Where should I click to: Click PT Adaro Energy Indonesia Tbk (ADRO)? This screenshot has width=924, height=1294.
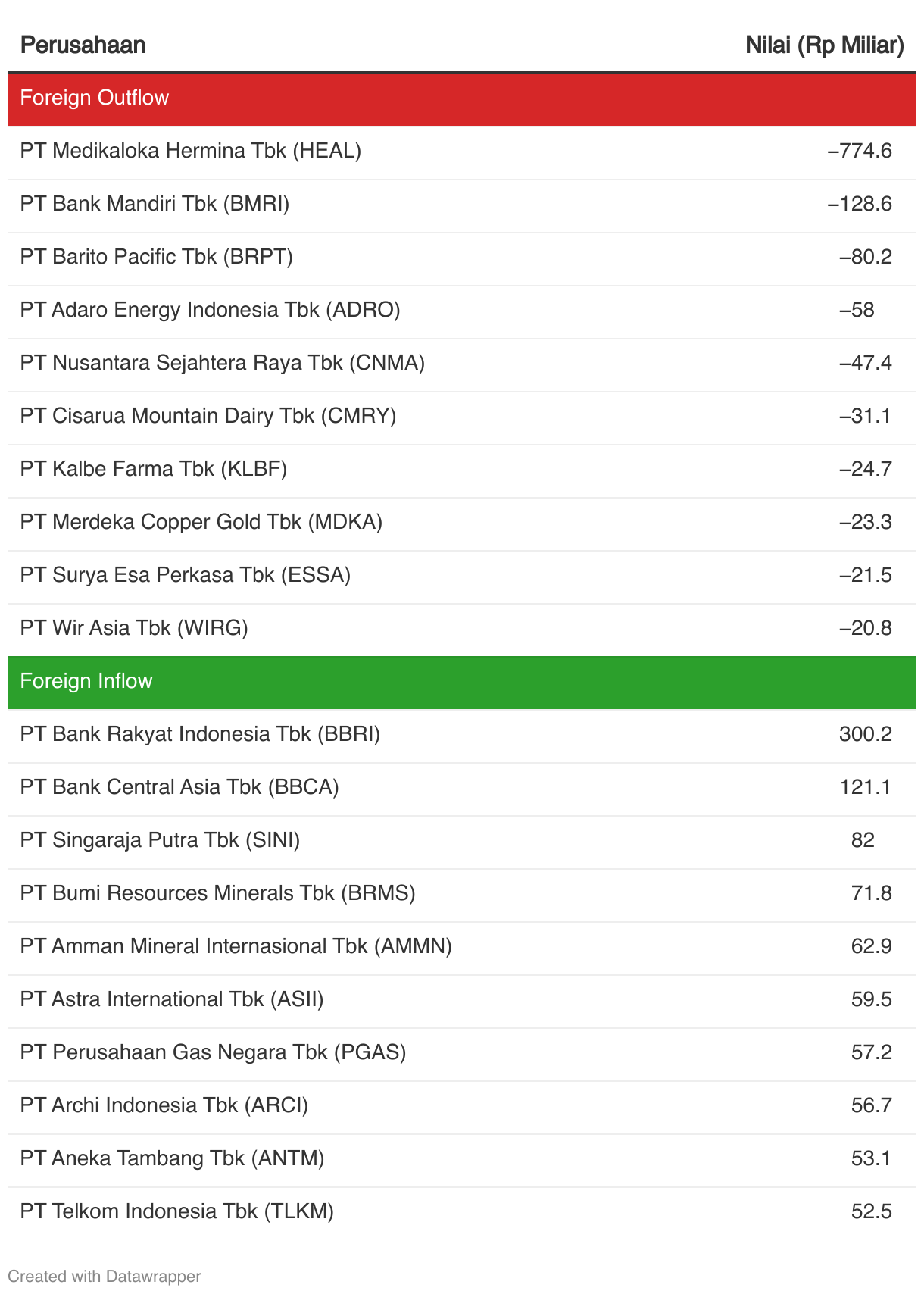210,310
